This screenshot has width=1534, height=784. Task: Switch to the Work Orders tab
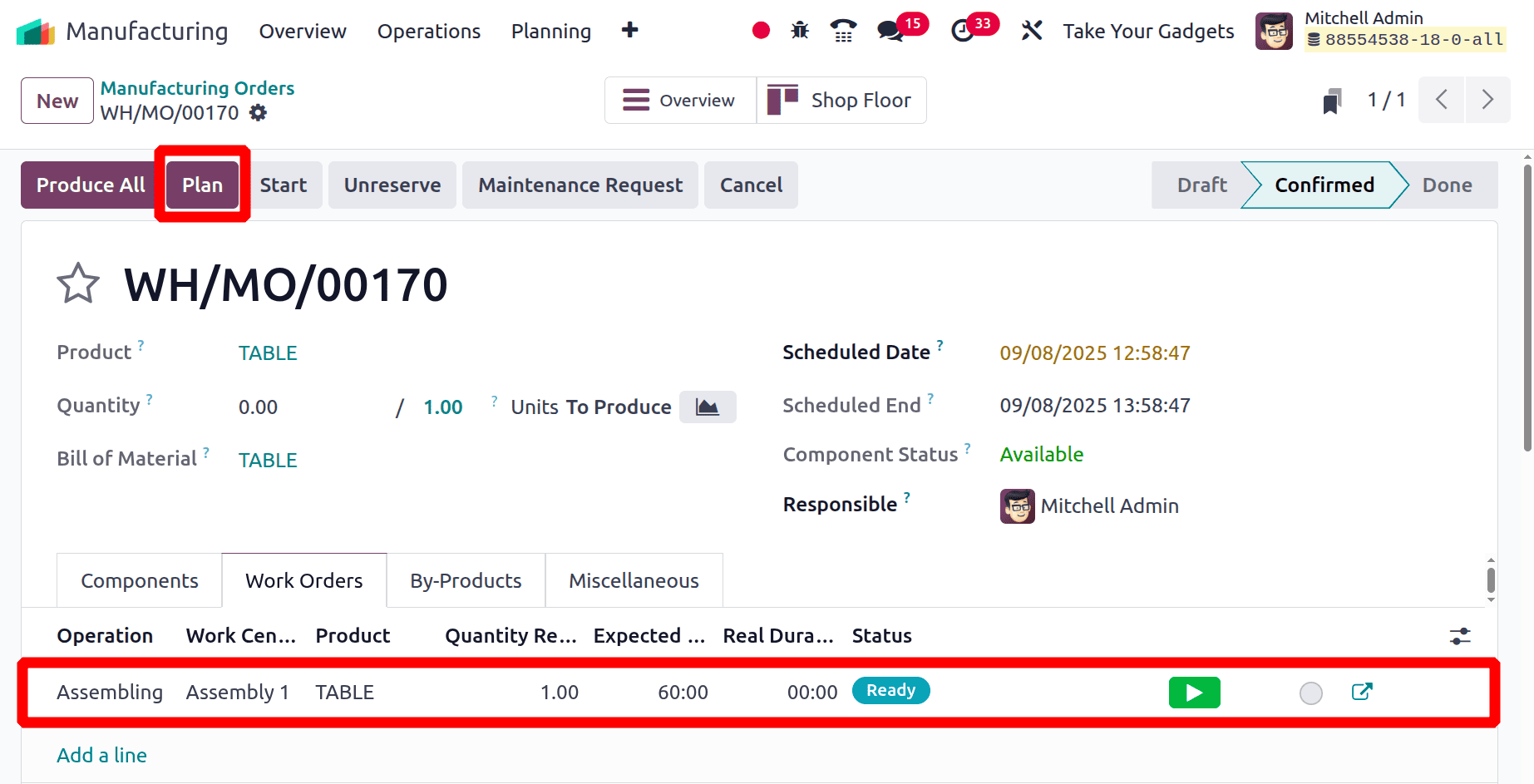(x=304, y=580)
